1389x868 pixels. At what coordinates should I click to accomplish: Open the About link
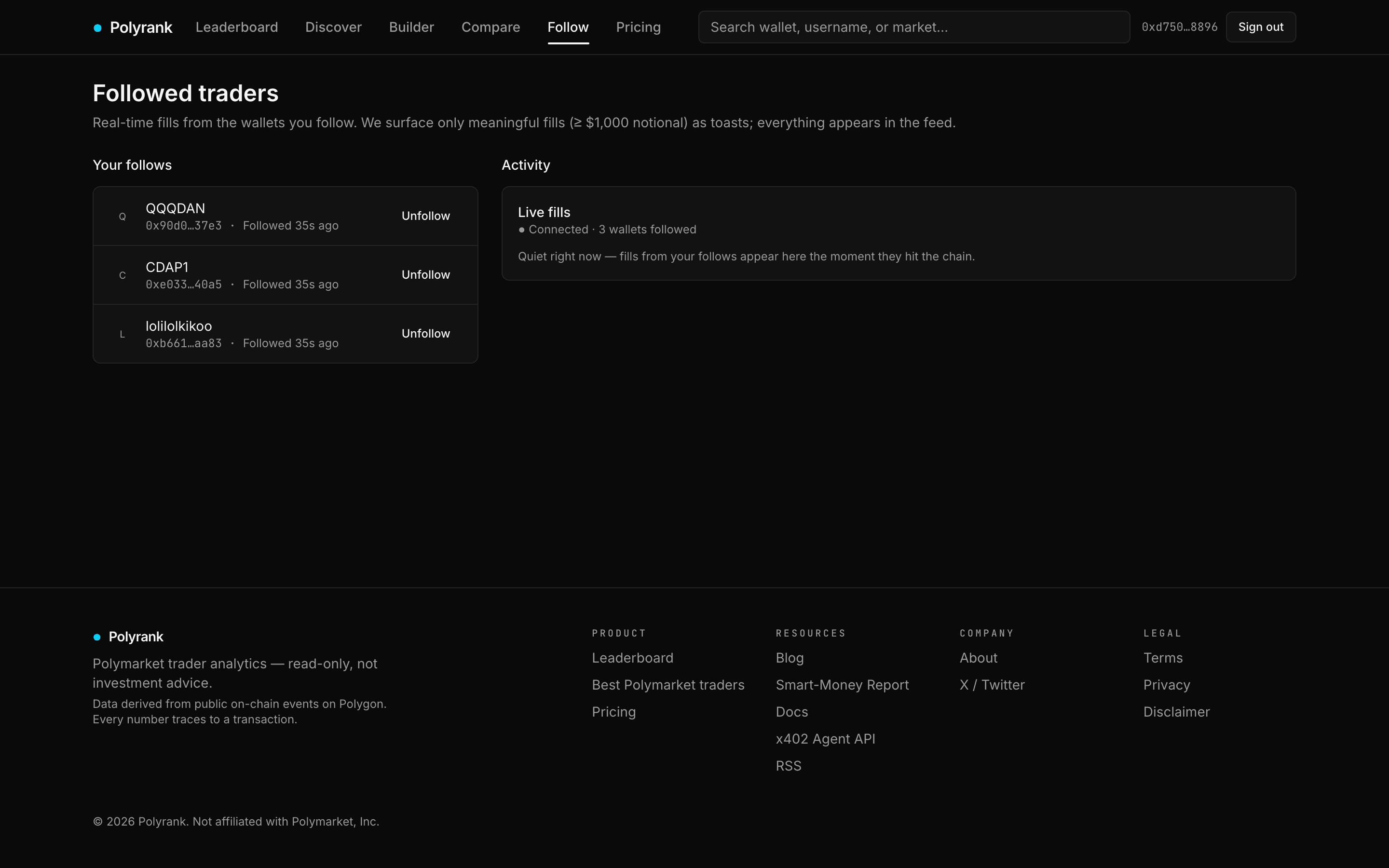[x=979, y=658]
